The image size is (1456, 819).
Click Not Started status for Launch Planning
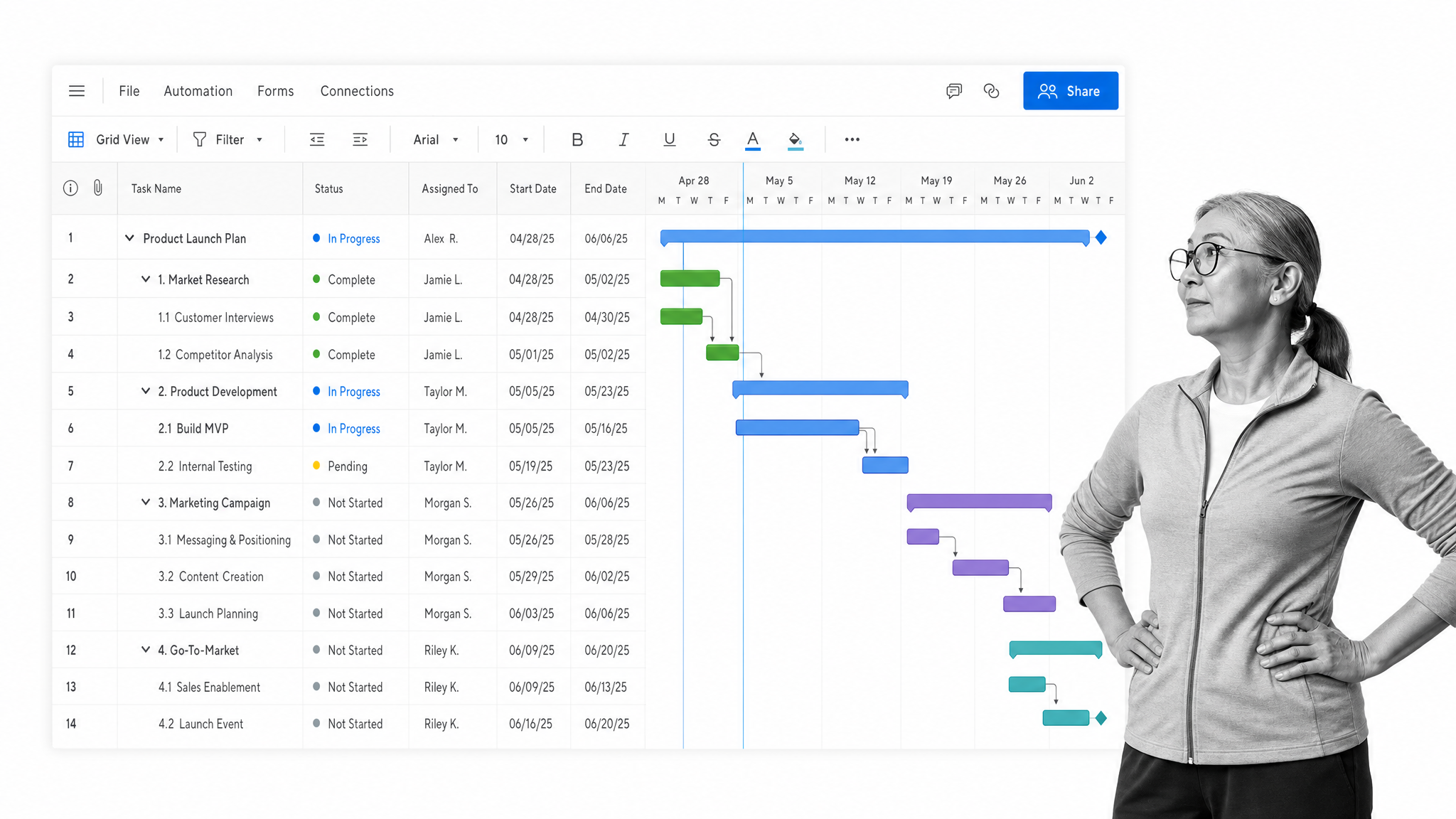coord(355,614)
